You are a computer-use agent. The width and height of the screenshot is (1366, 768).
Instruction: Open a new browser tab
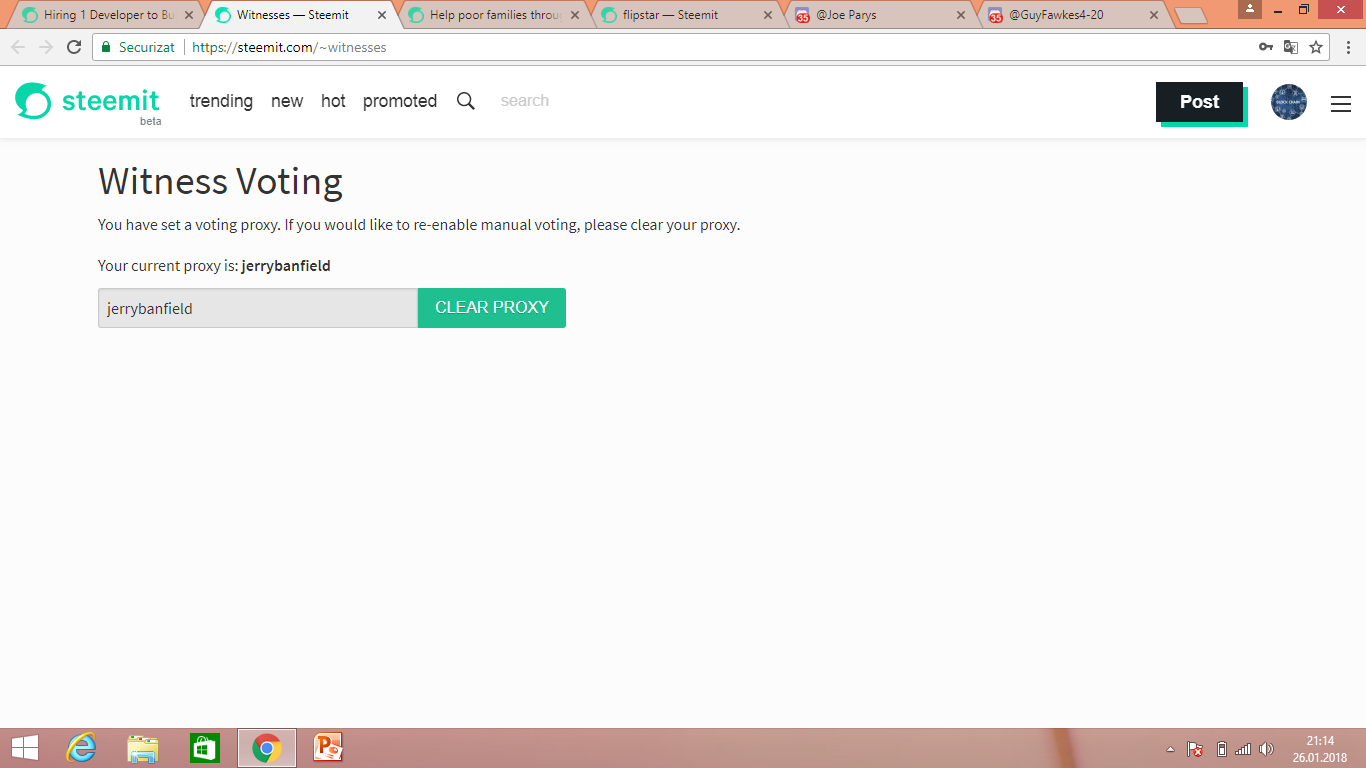(x=1190, y=16)
